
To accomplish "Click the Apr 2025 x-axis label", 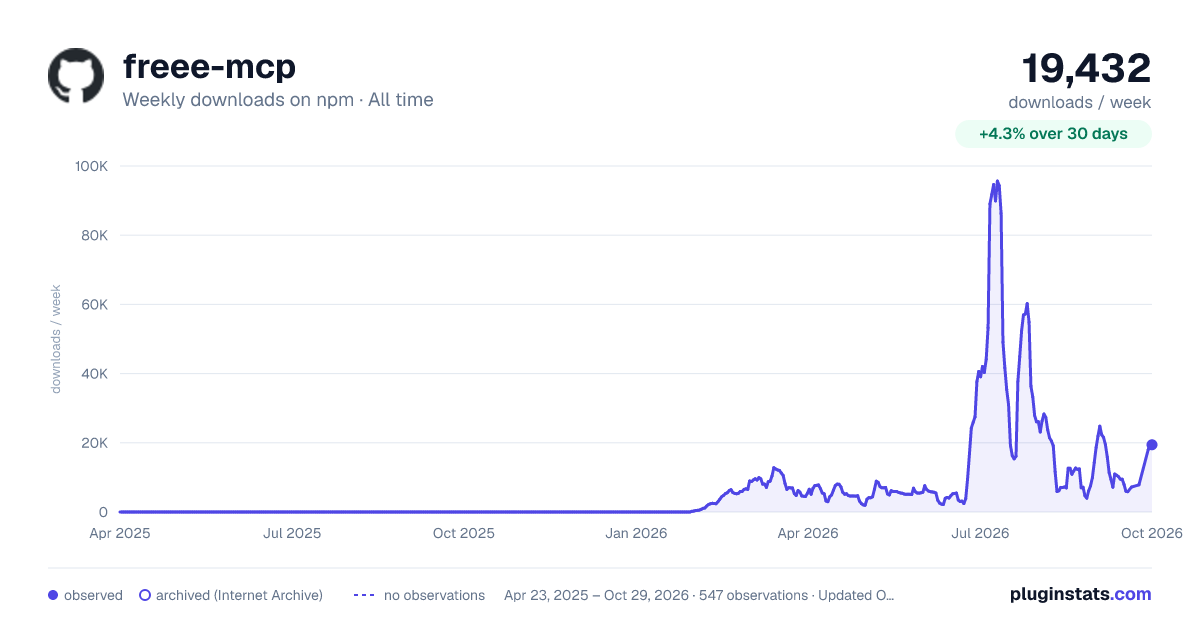I will click(x=119, y=533).
